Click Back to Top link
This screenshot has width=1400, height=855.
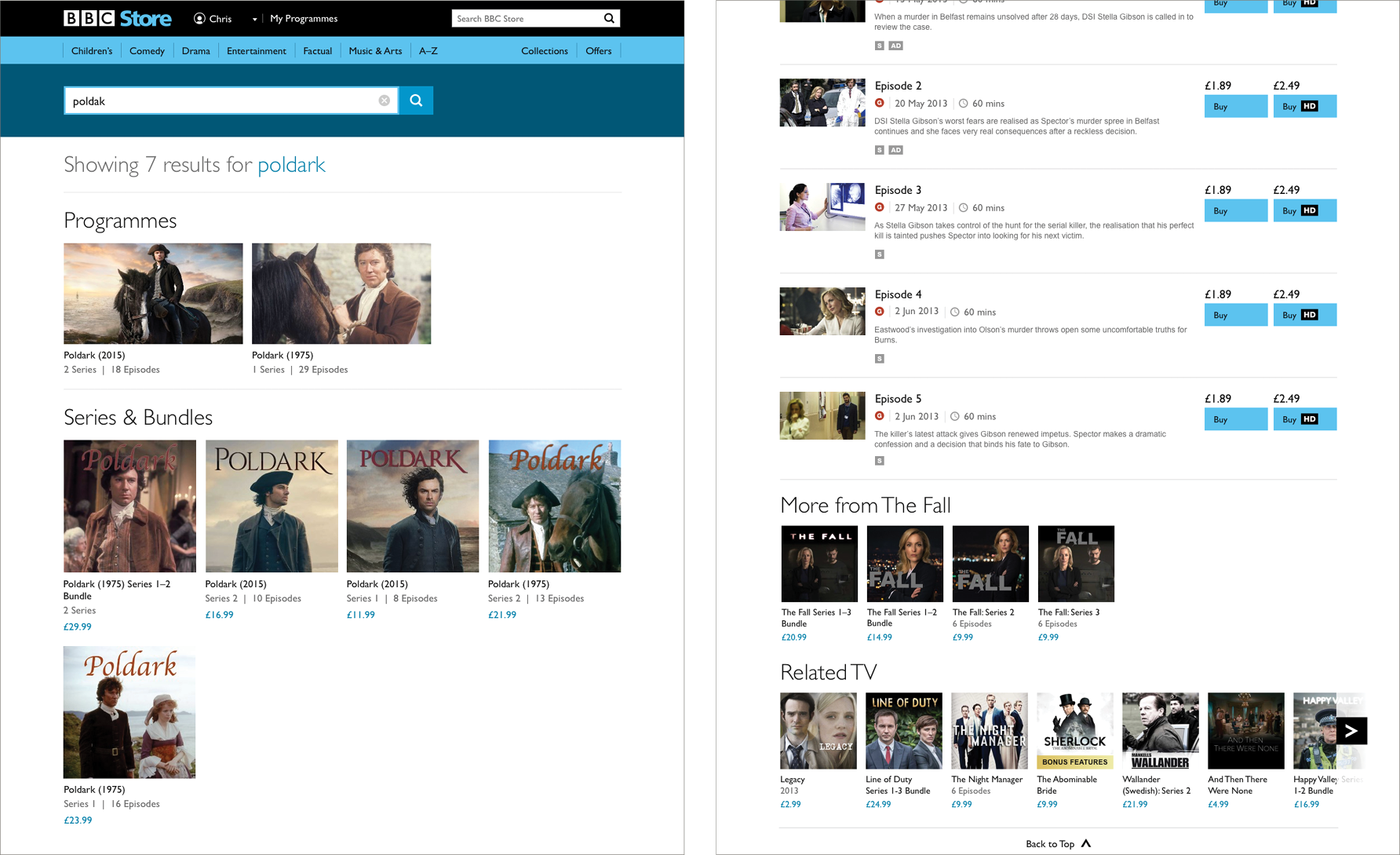pyautogui.click(x=1059, y=844)
